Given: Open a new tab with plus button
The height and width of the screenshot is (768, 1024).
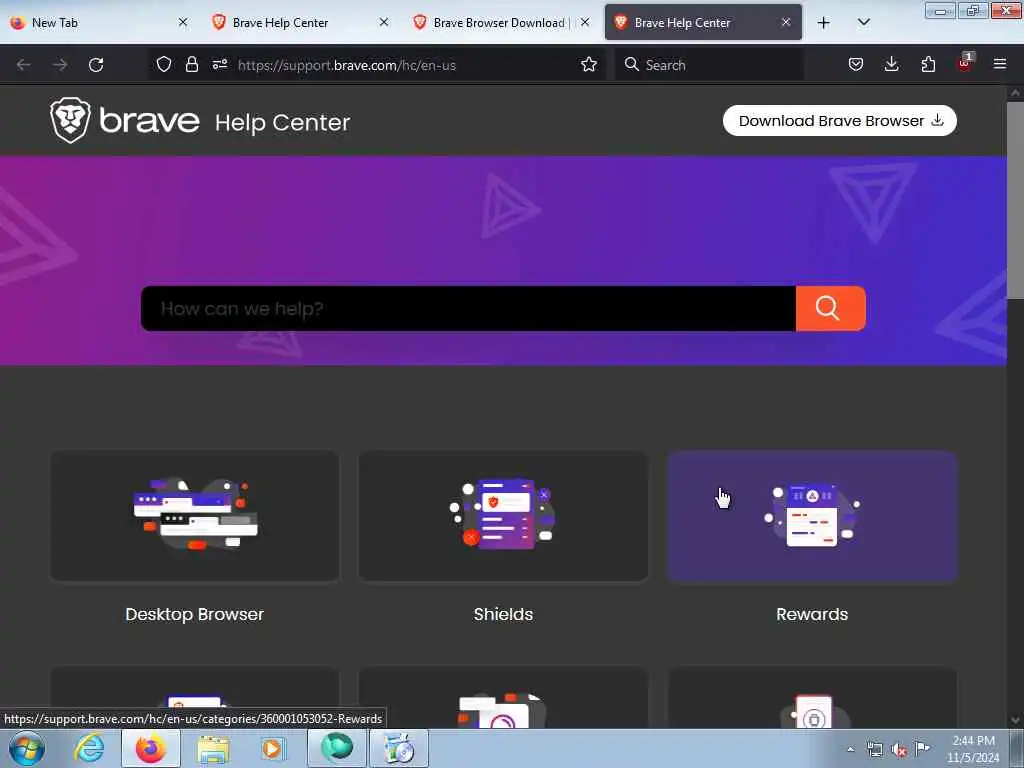Looking at the screenshot, I should (x=824, y=23).
